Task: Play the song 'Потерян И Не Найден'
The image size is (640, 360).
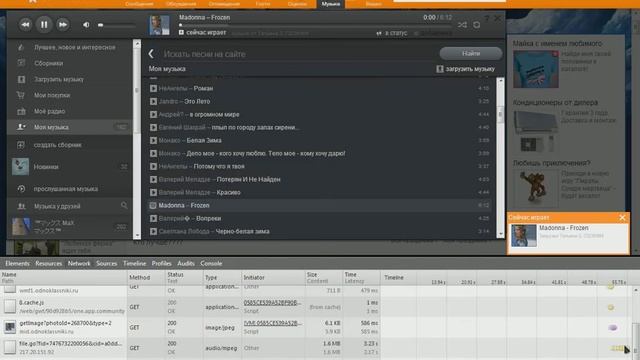Action: pyautogui.click(x=153, y=179)
